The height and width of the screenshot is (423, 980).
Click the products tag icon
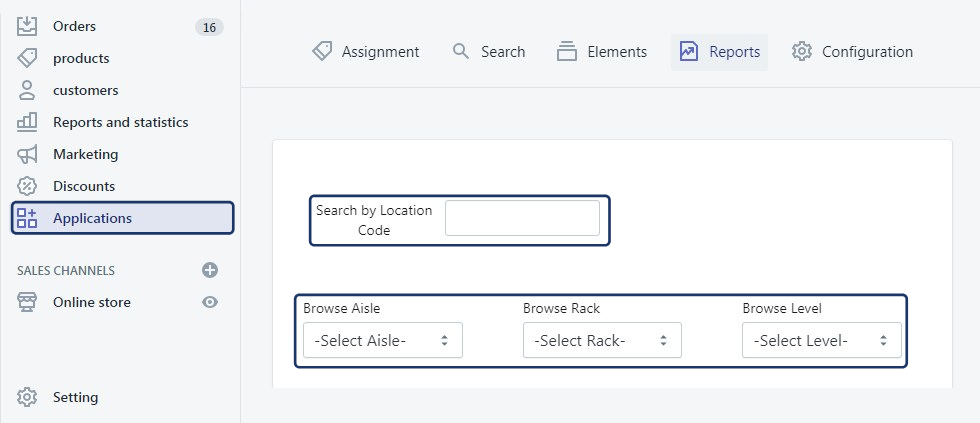pos(27,58)
